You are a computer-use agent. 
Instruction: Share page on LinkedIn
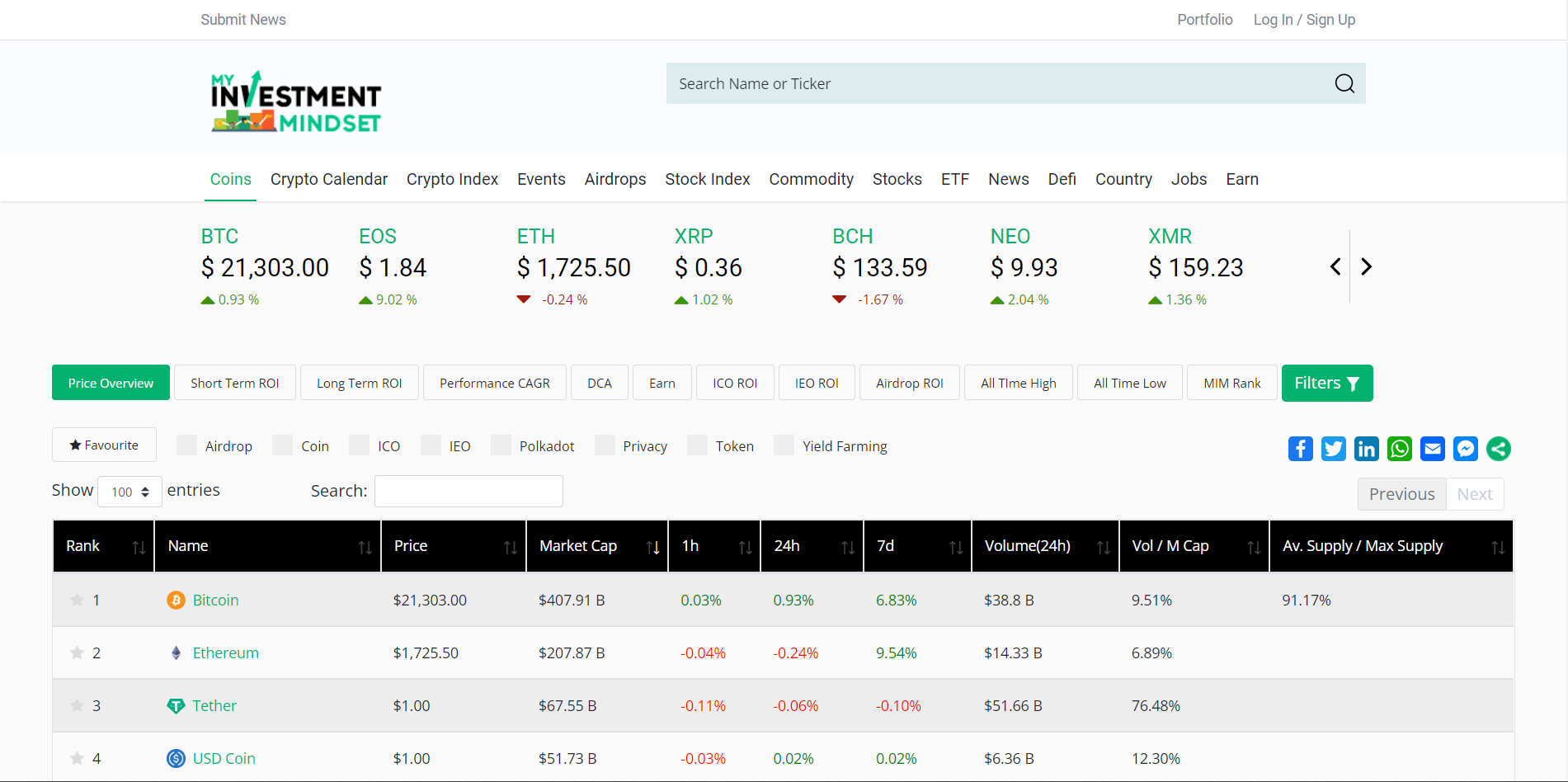tap(1367, 449)
